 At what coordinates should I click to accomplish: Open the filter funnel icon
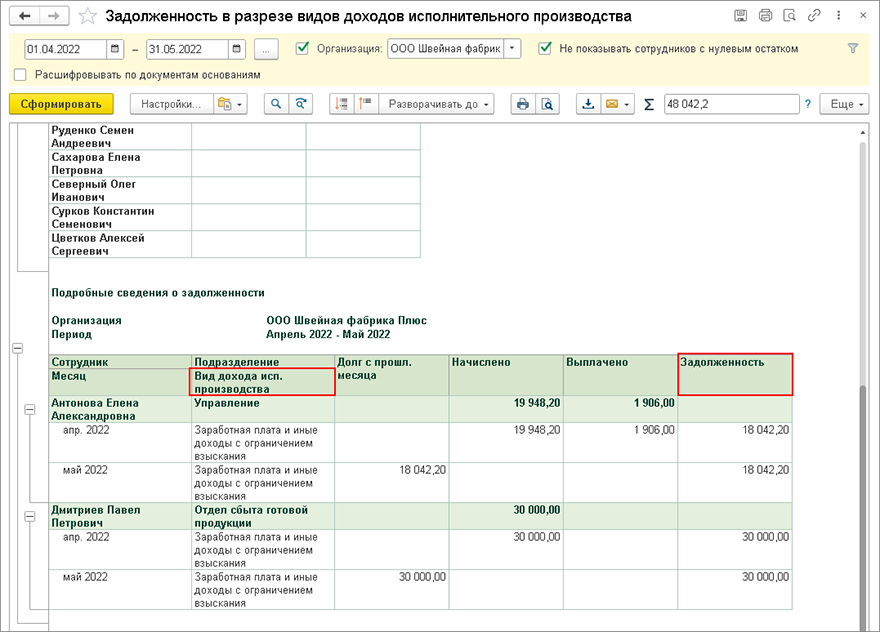pyautogui.click(x=853, y=49)
